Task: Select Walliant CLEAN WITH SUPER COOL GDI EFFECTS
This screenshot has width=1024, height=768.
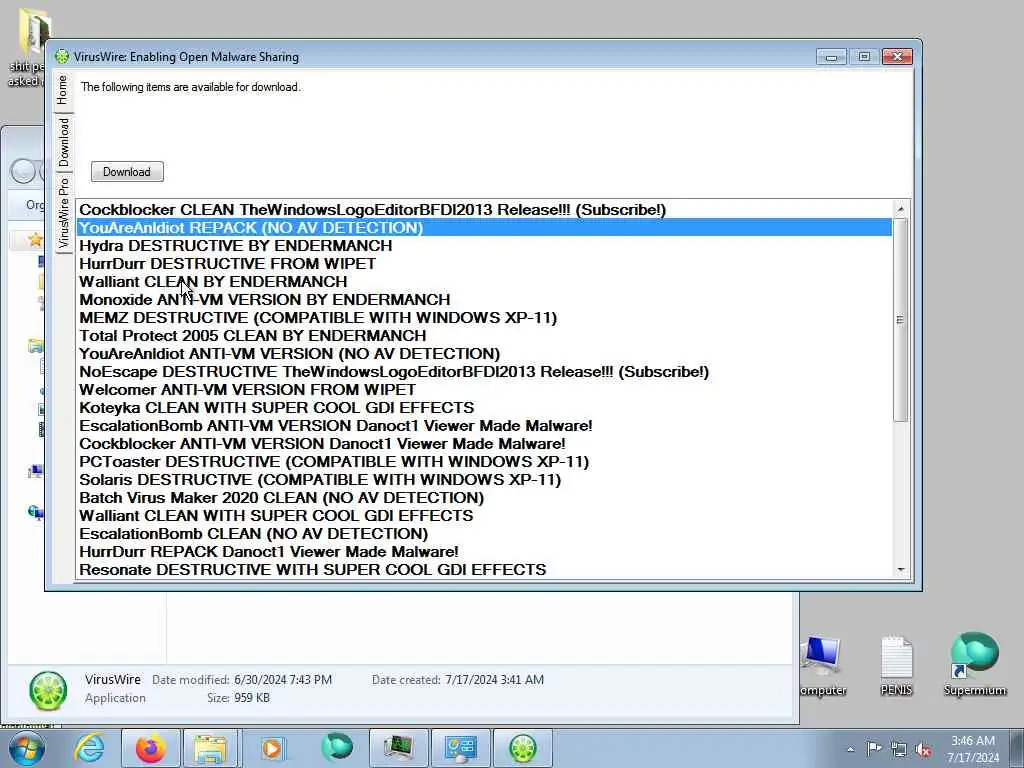Action: tap(484, 515)
